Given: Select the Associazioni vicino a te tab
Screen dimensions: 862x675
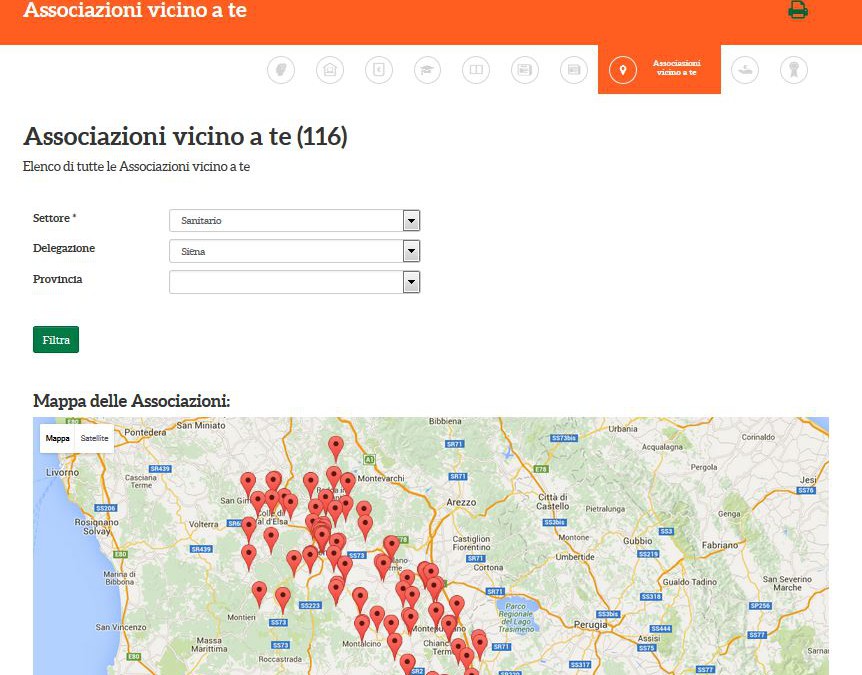Looking at the screenshot, I should (x=659, y=69).
